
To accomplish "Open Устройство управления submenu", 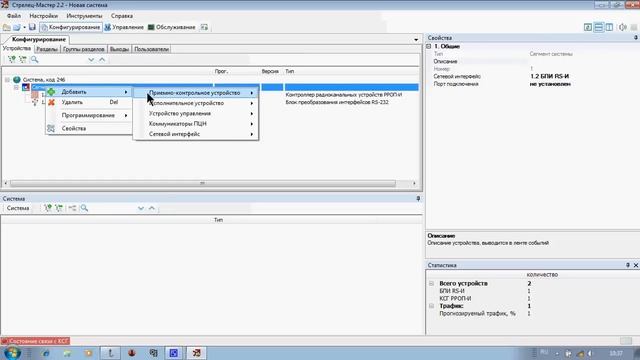I will (x=196, y=113).
